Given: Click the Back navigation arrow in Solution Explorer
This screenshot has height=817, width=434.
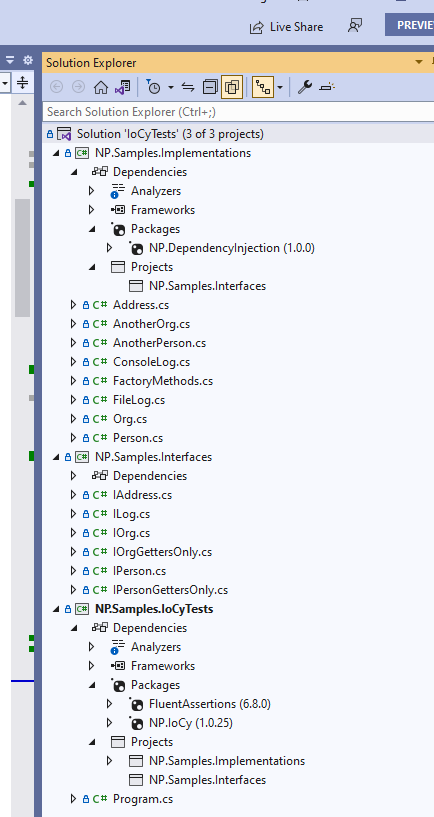Looking at the screenshot, I should tap(56, 87).
